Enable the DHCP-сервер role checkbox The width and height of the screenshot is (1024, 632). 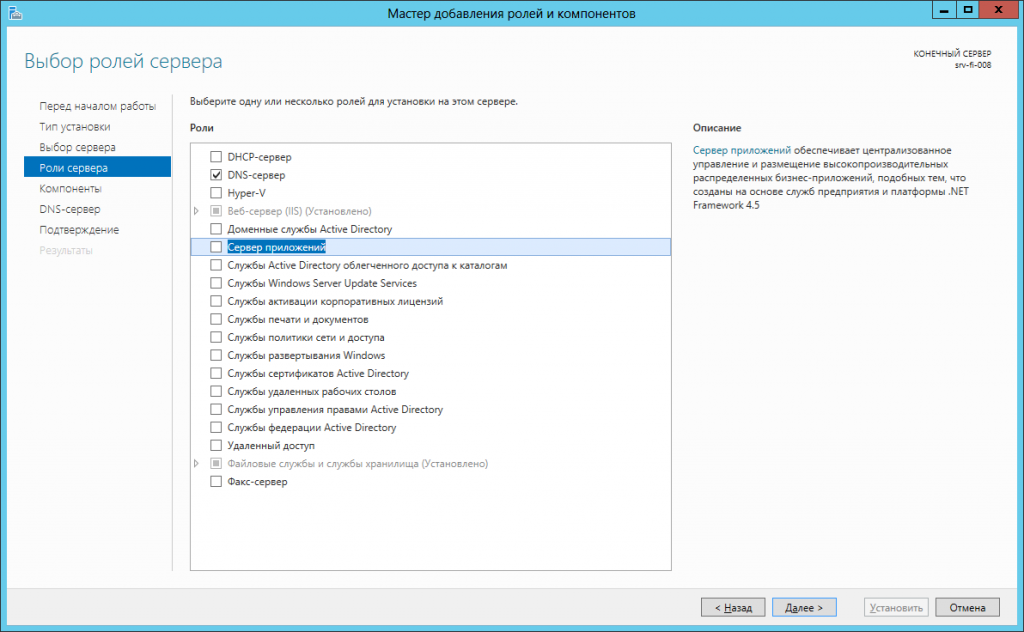tap(215, 157)
